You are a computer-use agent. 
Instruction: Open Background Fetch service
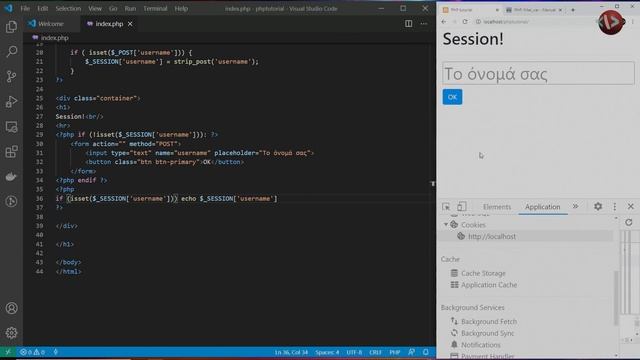[x=489, y=322]
